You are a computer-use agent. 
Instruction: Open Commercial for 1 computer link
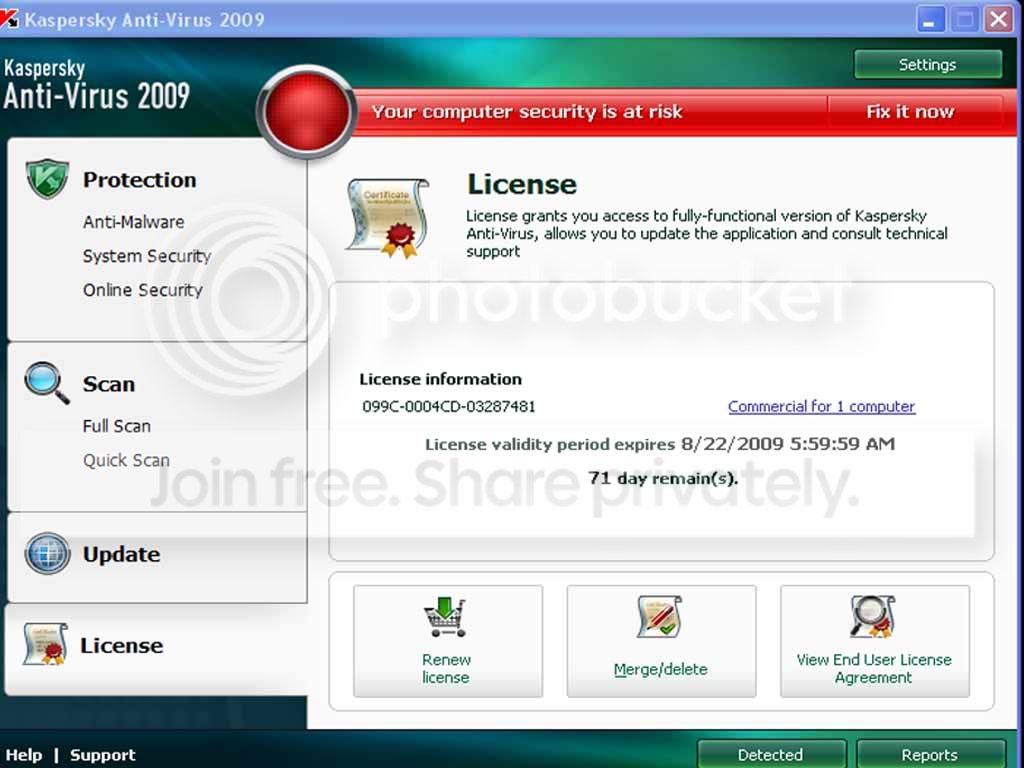[822, 406]
